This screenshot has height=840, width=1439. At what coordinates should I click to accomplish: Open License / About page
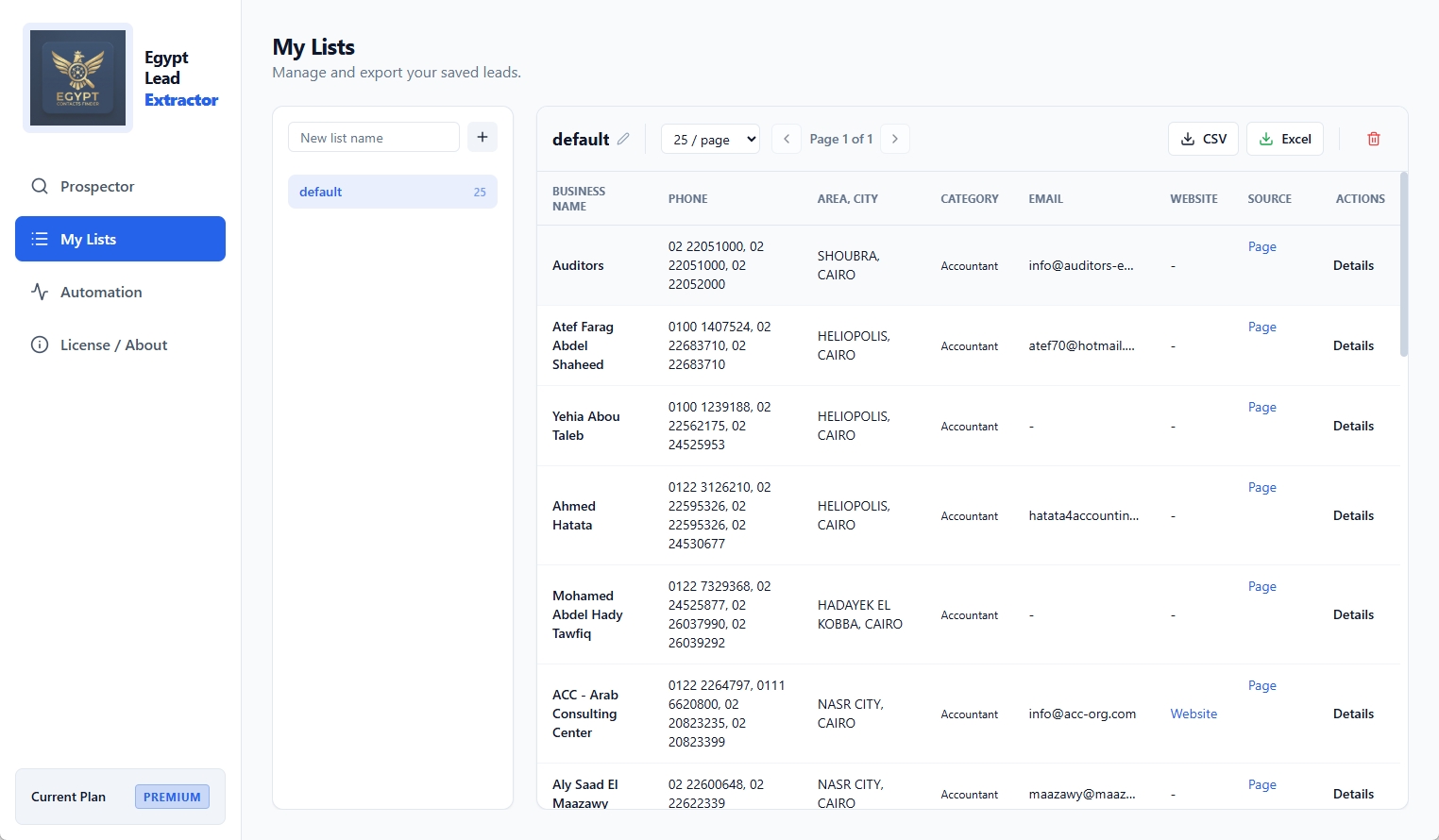113,344
